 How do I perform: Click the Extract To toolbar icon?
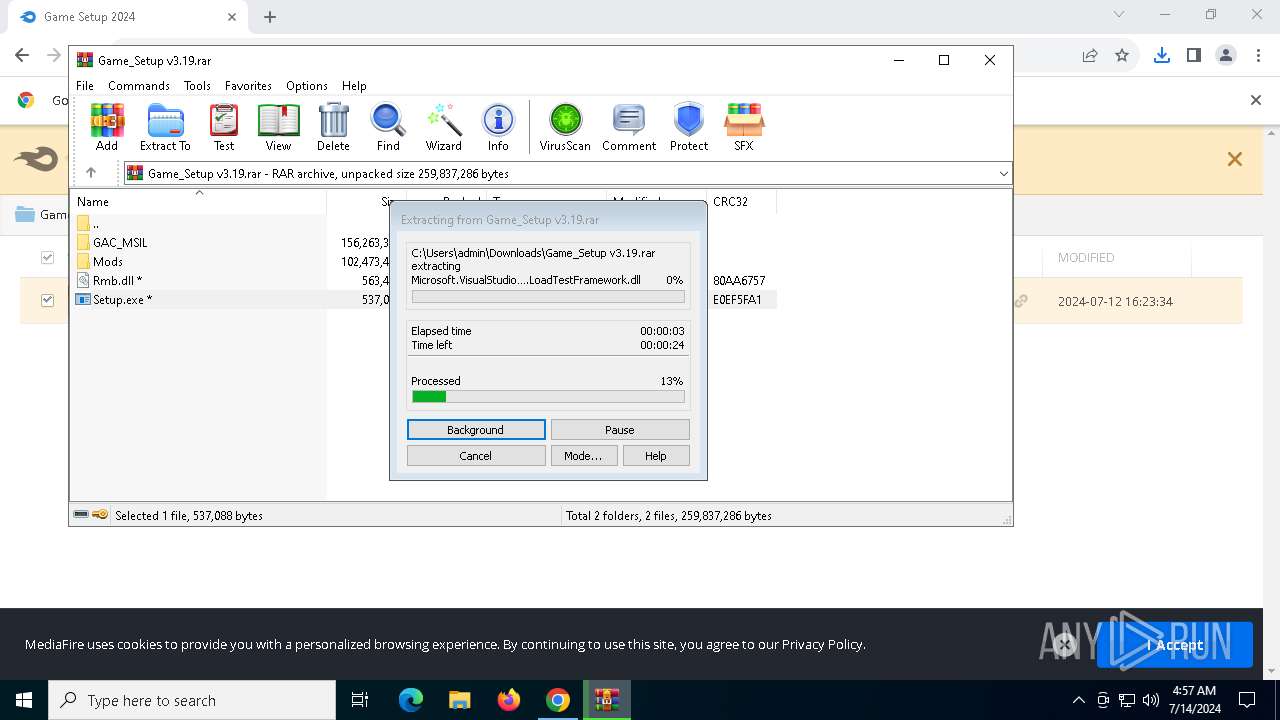pos(165,127)
